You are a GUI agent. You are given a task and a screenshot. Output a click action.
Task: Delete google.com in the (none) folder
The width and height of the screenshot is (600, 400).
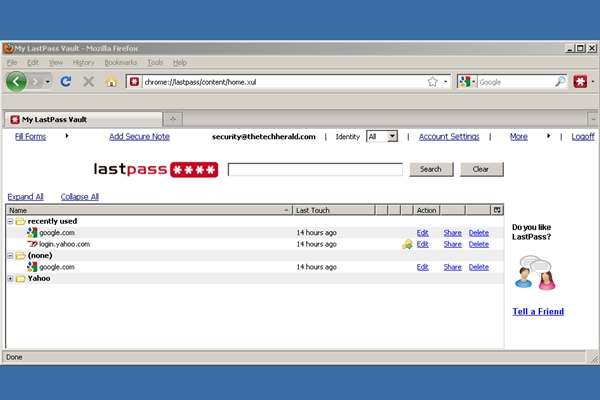tap(479, 267)
